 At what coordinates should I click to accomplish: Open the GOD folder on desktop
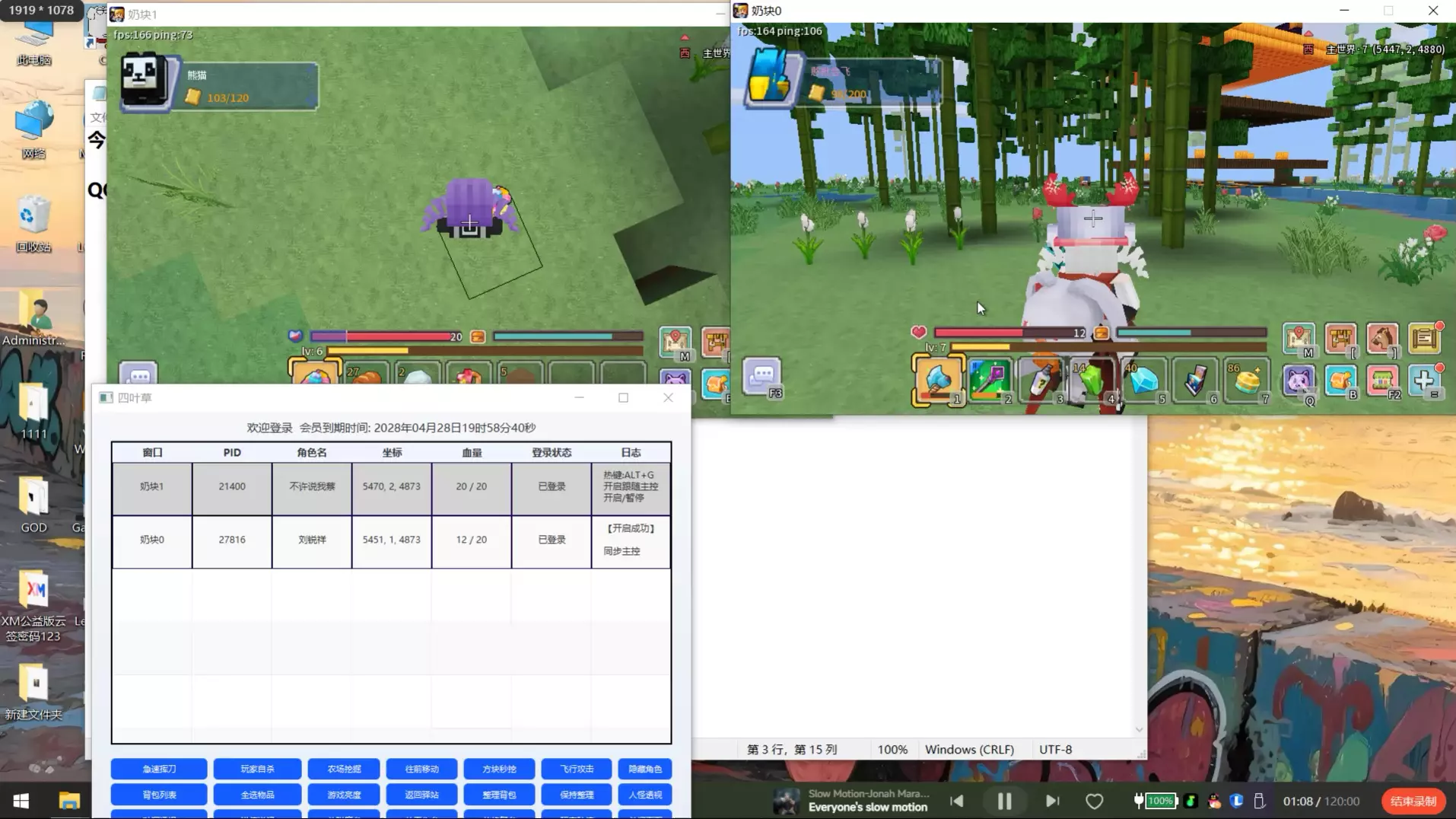(33, 505)
